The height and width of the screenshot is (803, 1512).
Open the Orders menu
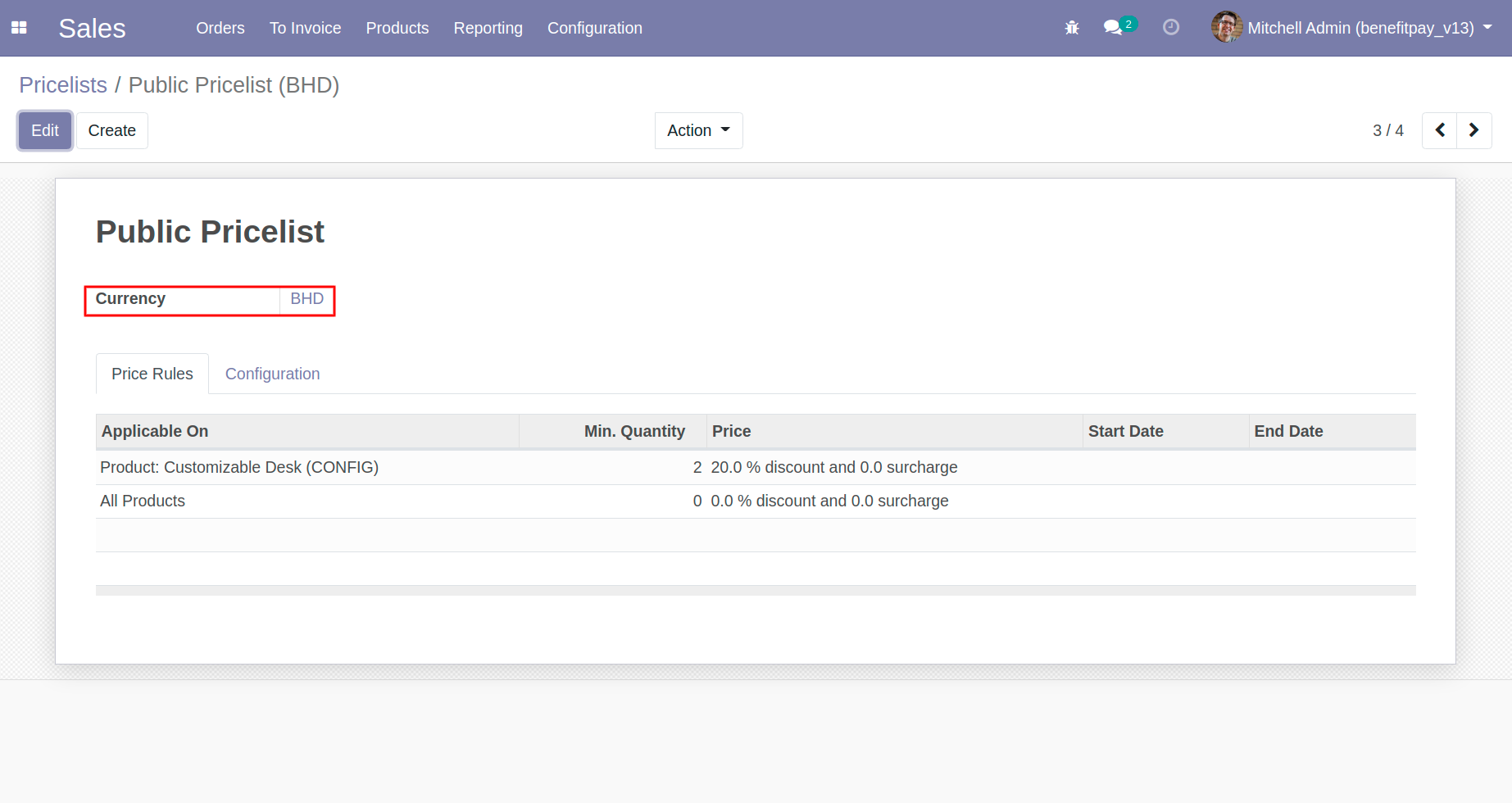tap(220, 28)
